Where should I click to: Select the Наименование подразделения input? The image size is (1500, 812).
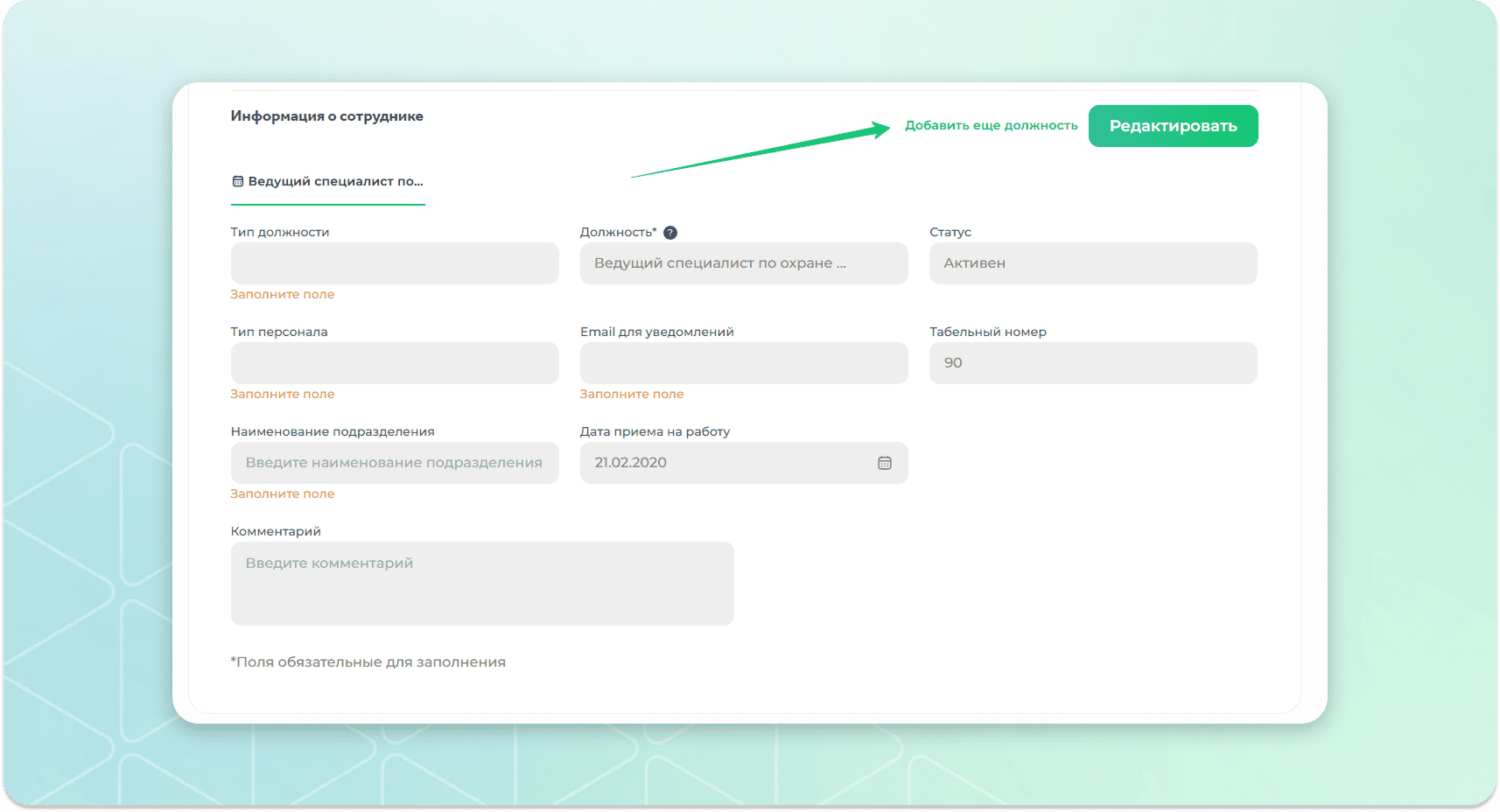395,463
